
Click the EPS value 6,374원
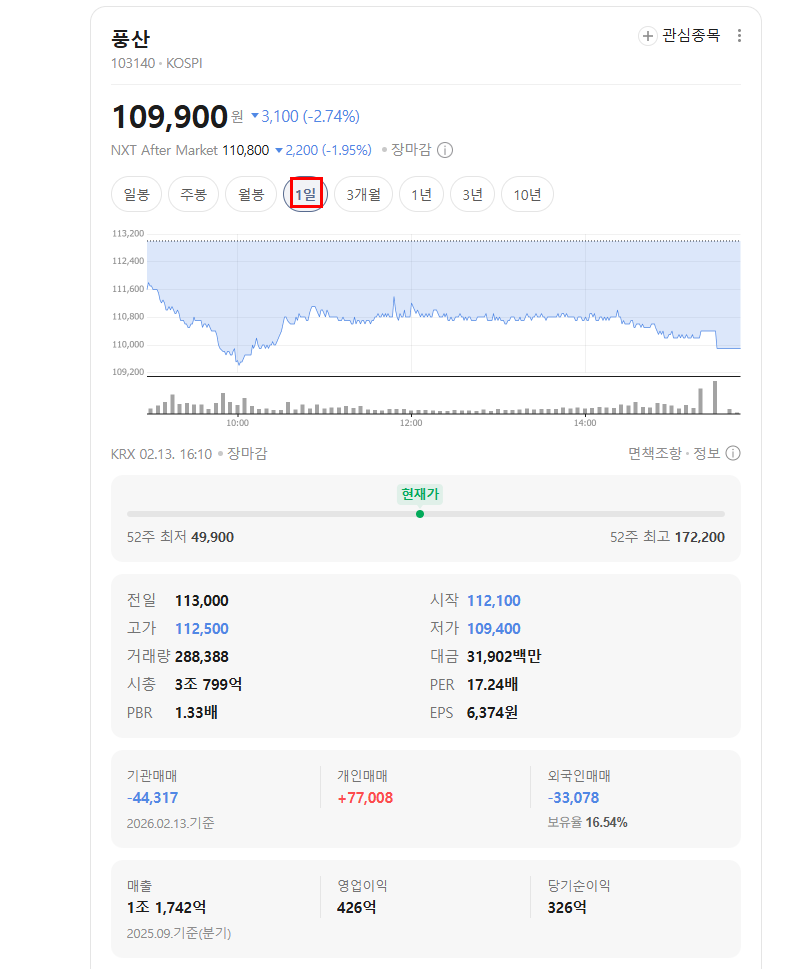492,713
